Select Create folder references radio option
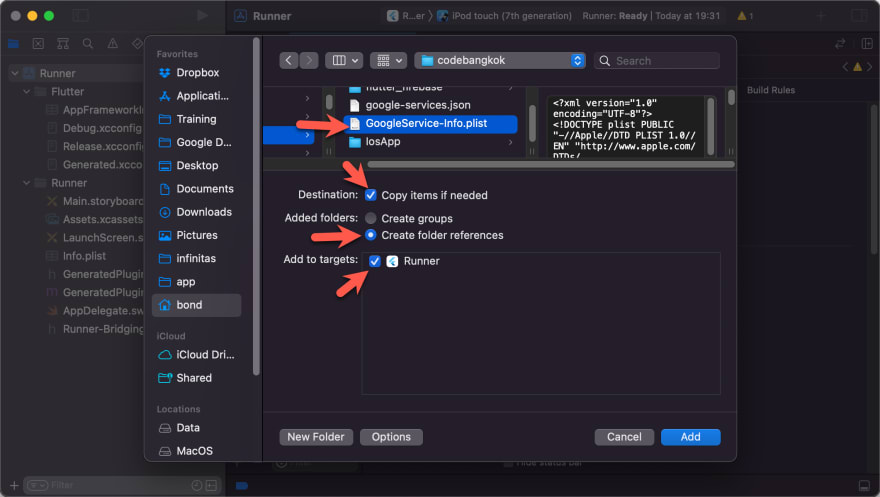This screenshot has width=880, height=497. click(x=370, y=235)
